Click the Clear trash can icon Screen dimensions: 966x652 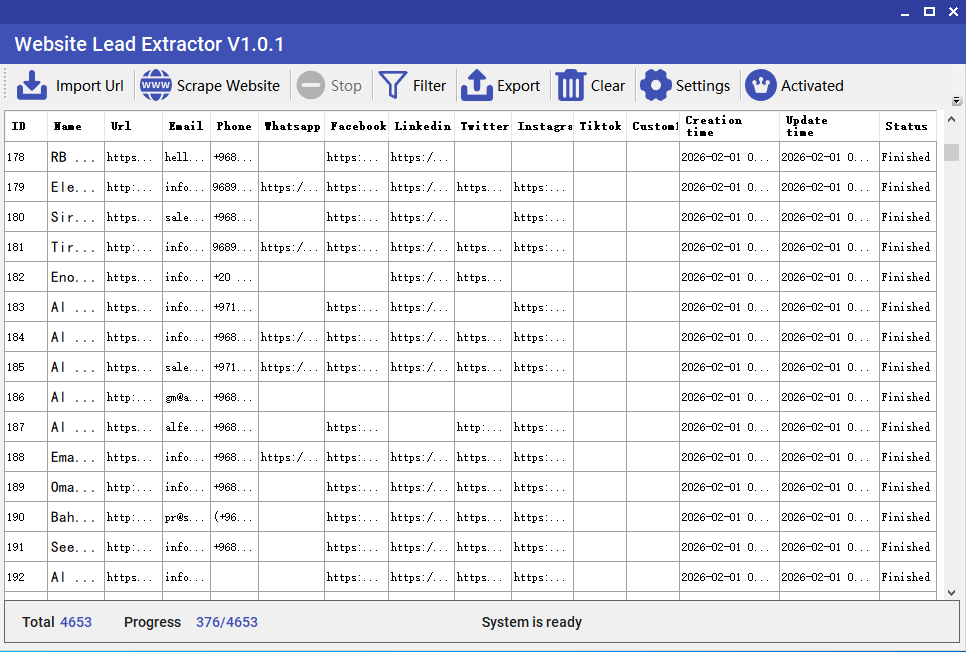(x=570, y=86)
